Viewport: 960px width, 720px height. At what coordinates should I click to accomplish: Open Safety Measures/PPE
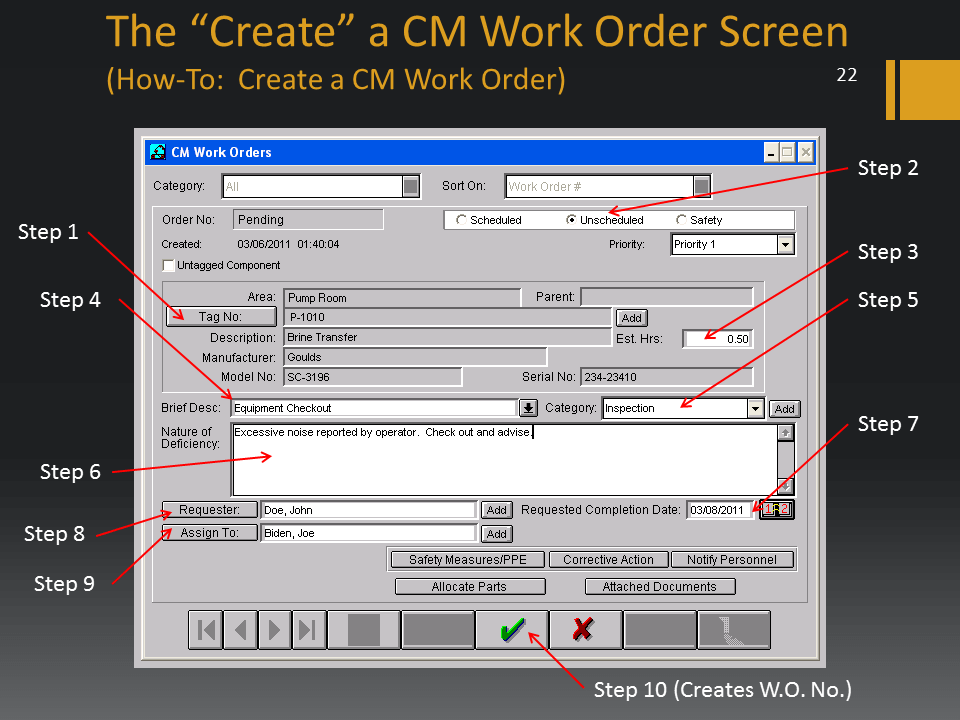point(468,560)
